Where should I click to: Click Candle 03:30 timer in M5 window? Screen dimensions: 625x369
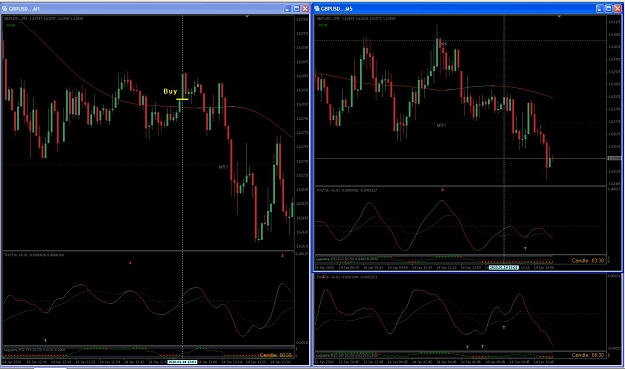point(588,261)
